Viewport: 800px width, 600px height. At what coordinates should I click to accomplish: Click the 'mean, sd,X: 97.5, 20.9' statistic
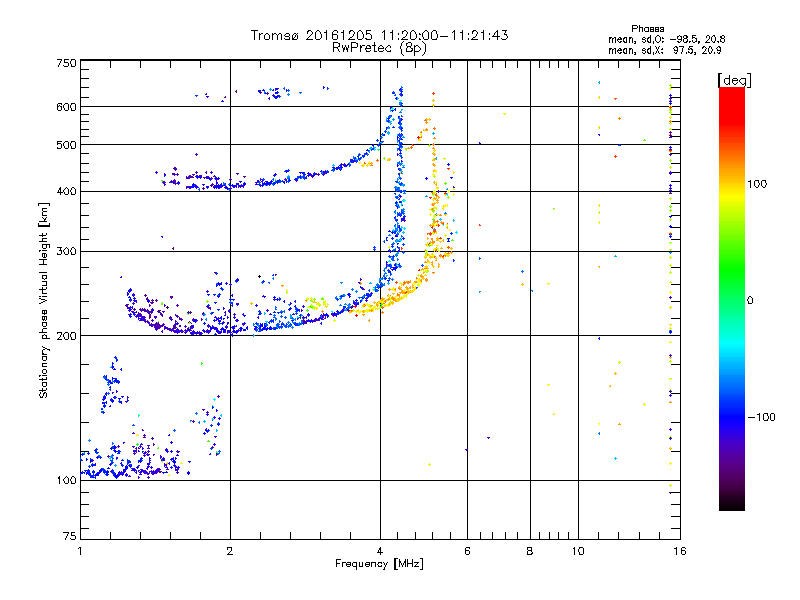coord(664,50)
